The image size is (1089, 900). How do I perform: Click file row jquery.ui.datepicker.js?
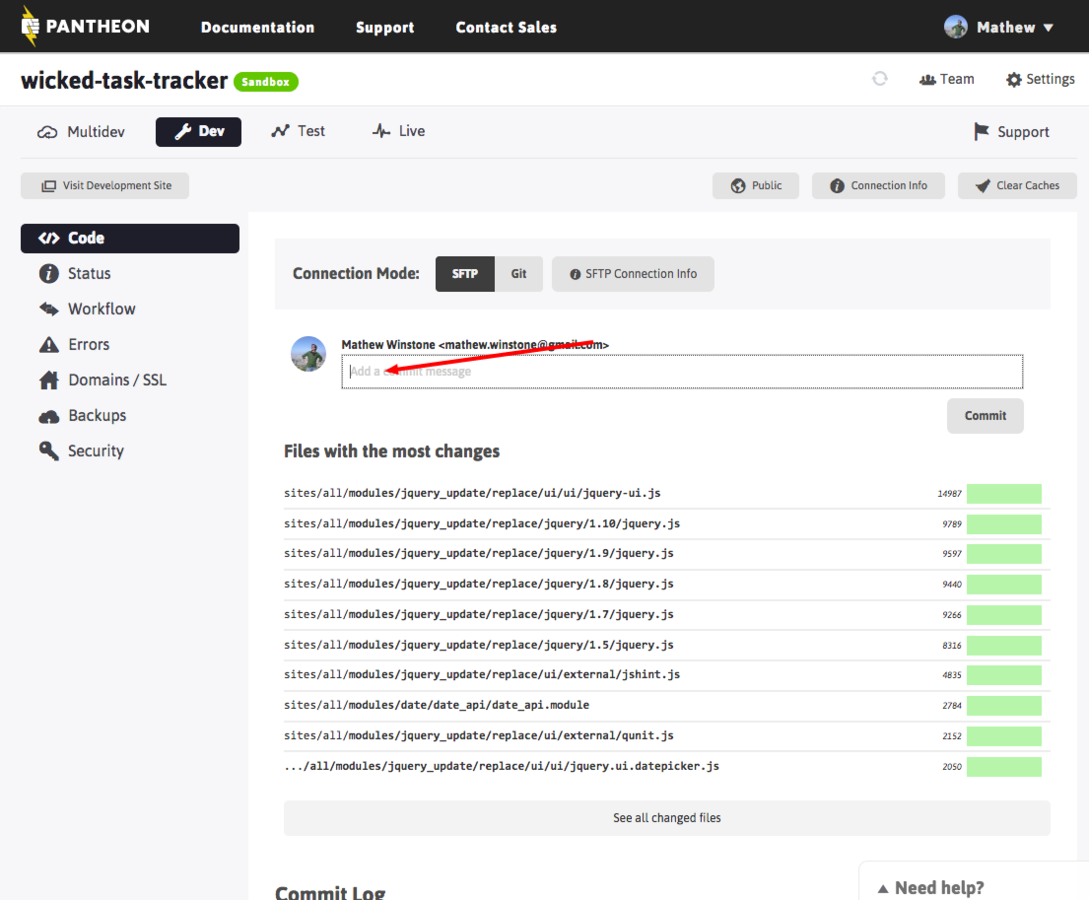[667, 766]
